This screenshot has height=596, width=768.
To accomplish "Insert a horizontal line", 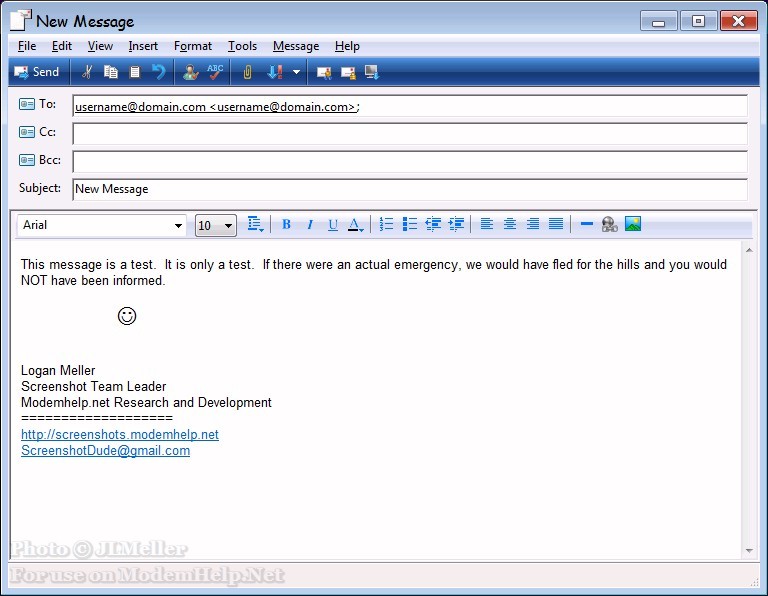I will 586,224.
